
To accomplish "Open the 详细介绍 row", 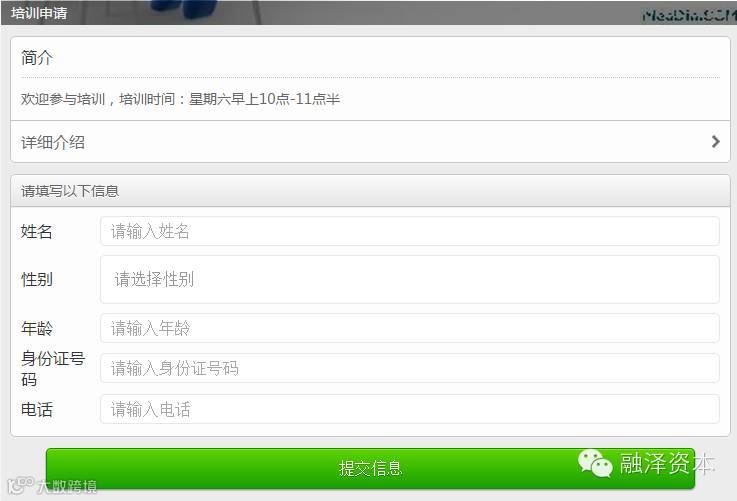I will 370,142.
